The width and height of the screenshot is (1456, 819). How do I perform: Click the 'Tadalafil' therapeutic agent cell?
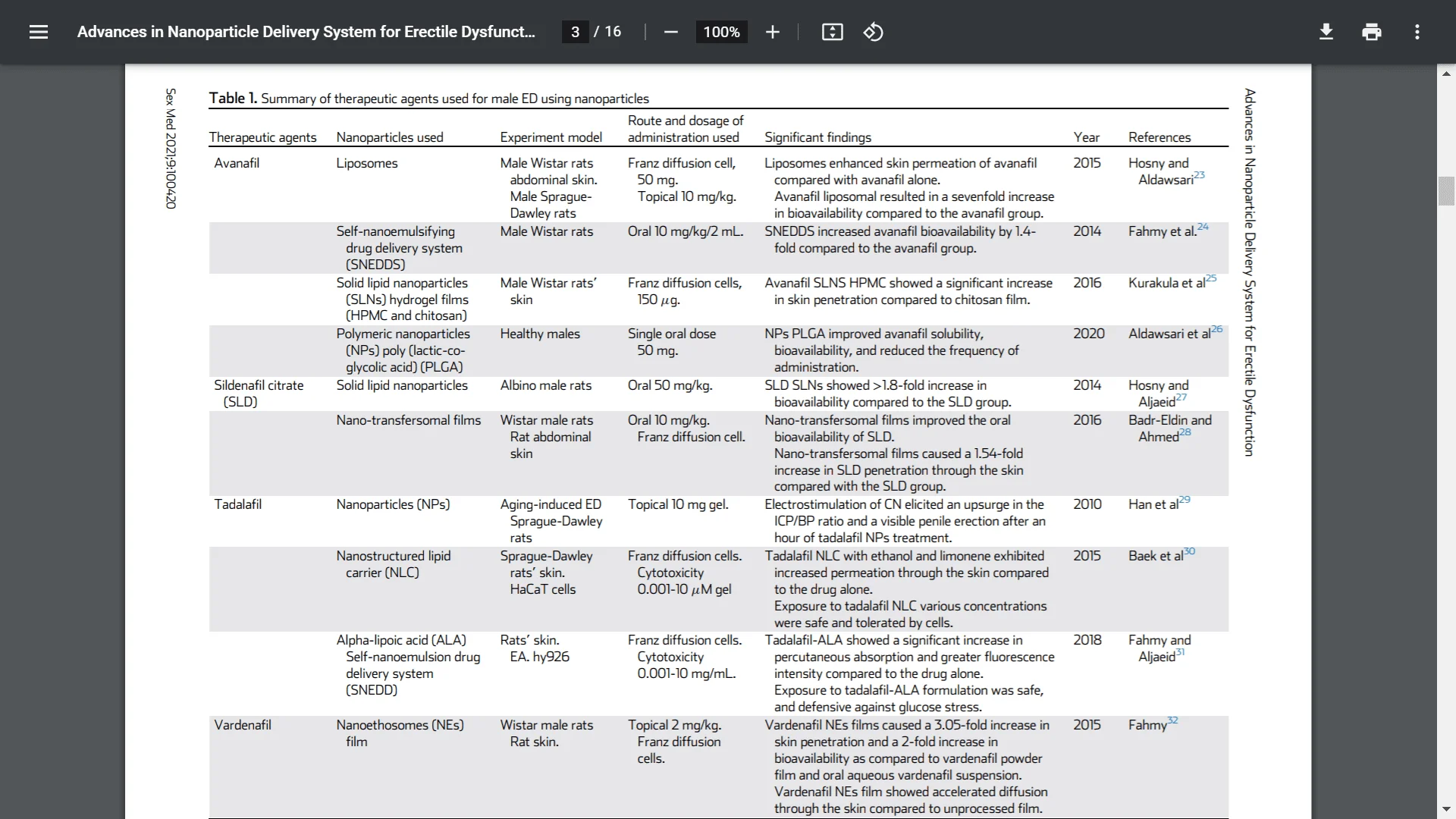(237, 504)
